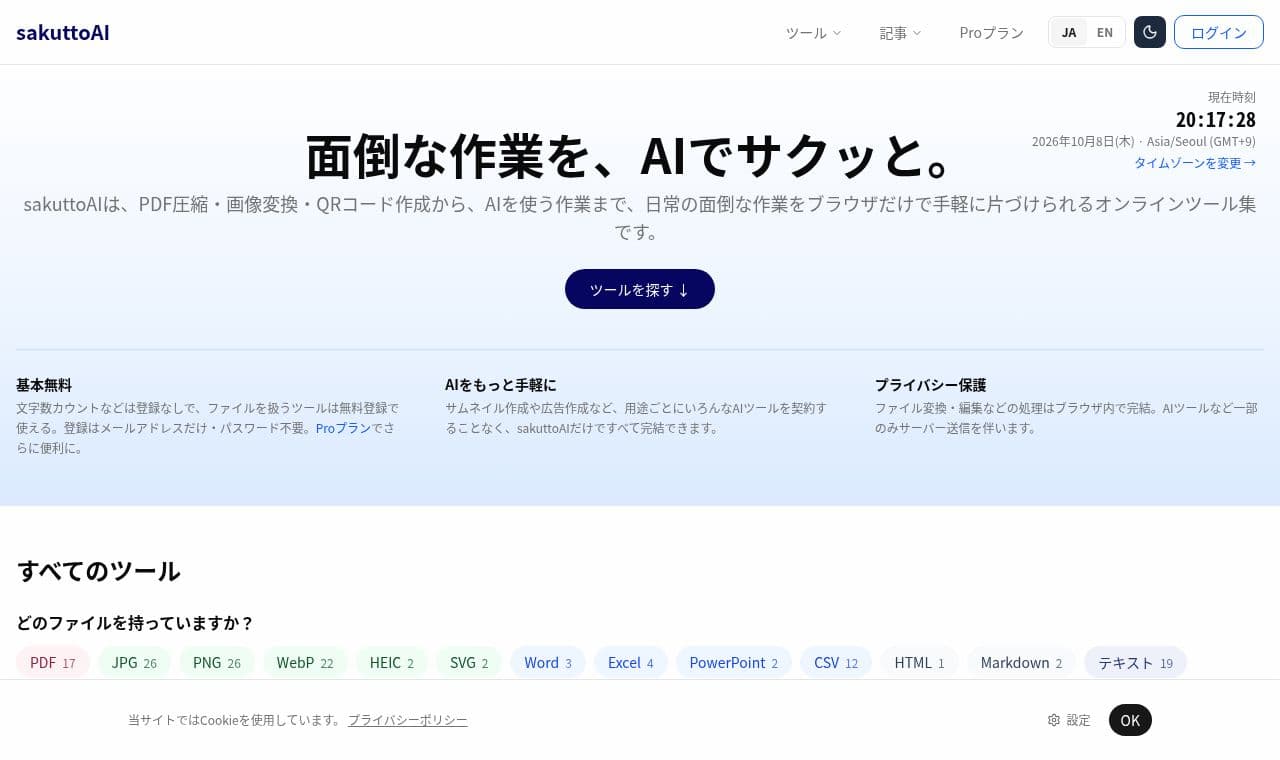Click the すべてのツール heading
Screen dimensions: 1280x760
click(x=98, y=571)
